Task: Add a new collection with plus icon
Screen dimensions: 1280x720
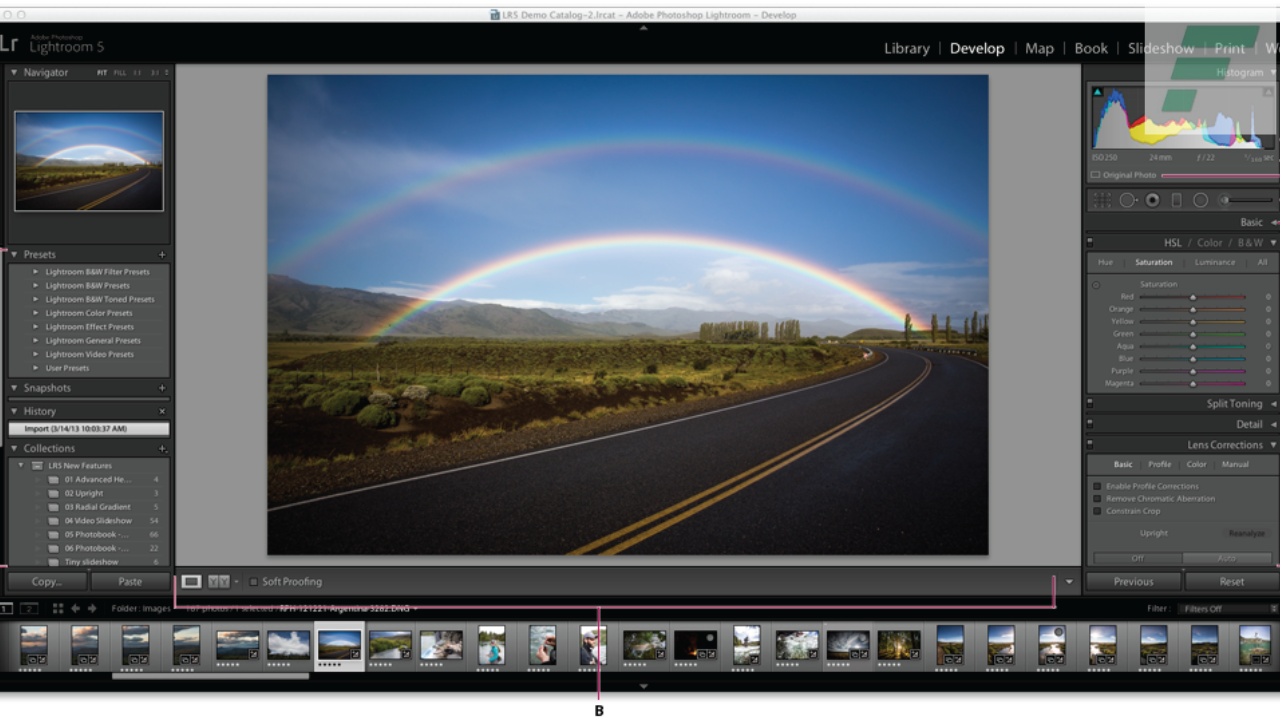Action: [162, 449]
